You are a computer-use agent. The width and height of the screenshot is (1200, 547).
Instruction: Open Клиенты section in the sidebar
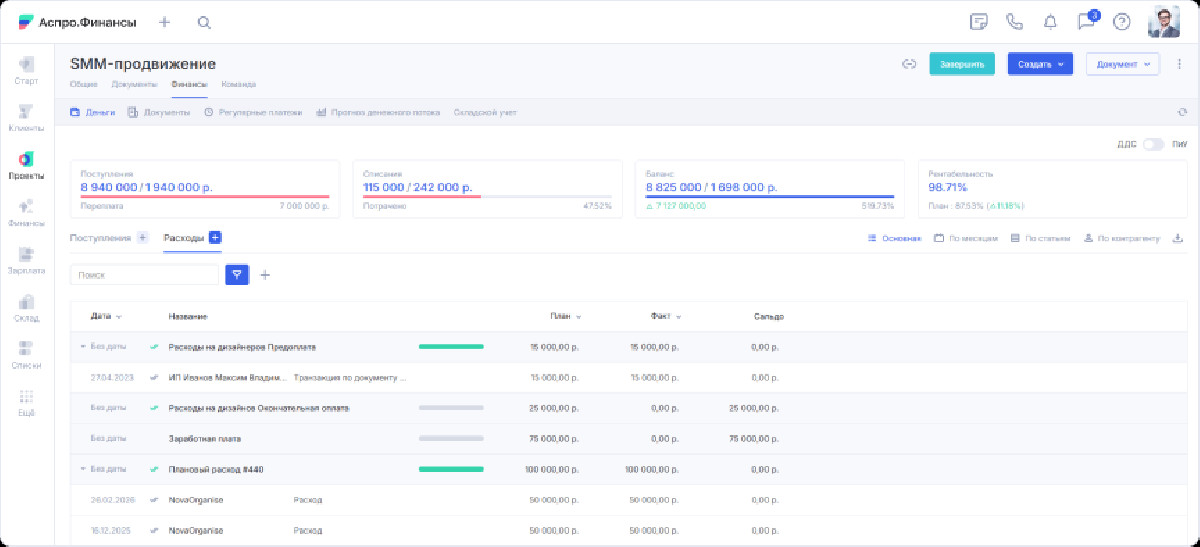[x=26, y=117]
